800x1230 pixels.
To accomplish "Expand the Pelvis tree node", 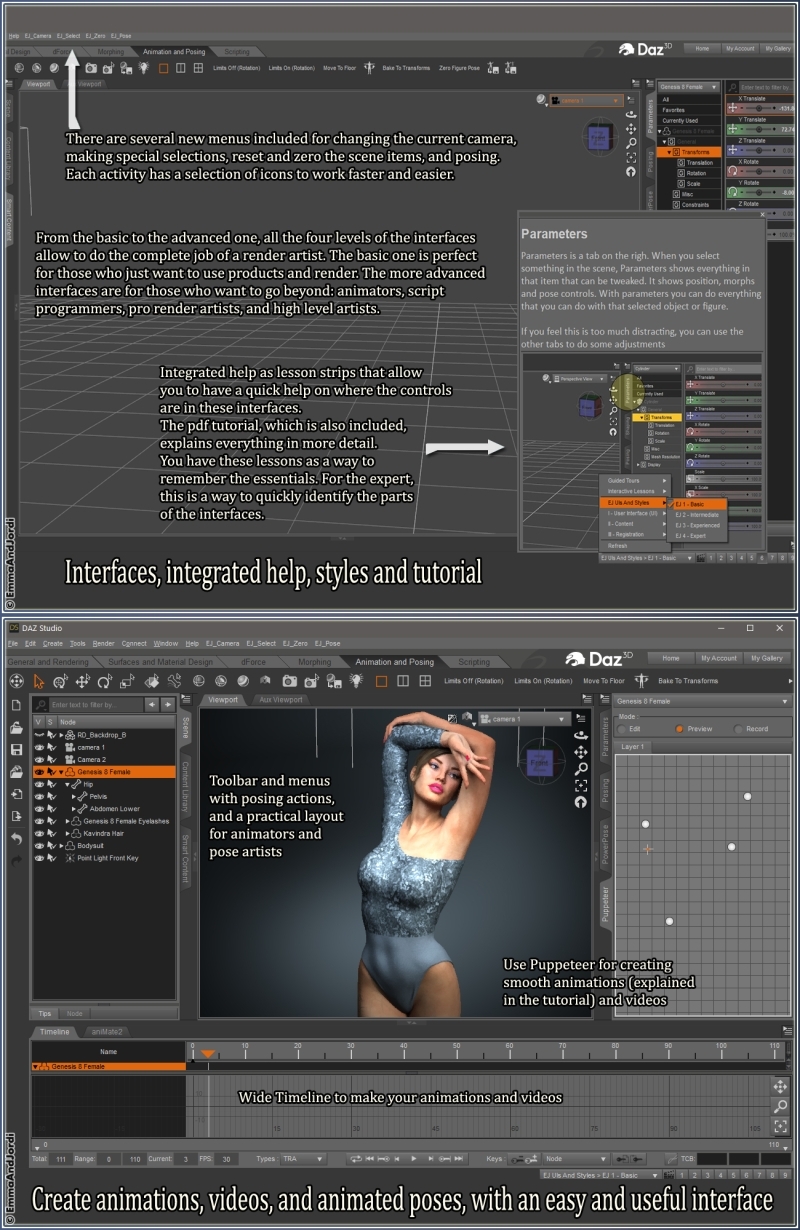I will click(x=74, y=797).
